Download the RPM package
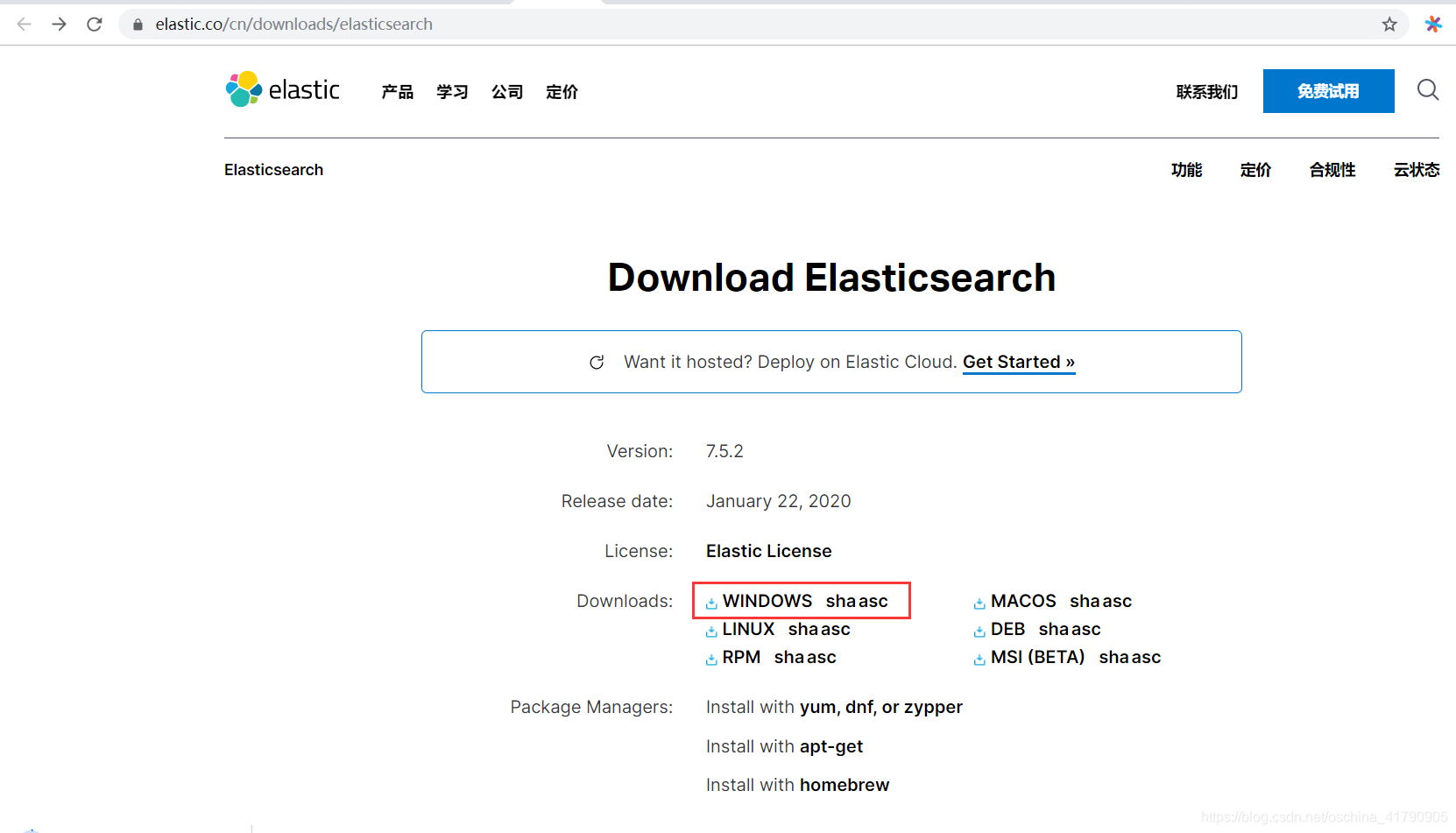The width and height of the screenshot is (1456, 833). click(741, 657)
